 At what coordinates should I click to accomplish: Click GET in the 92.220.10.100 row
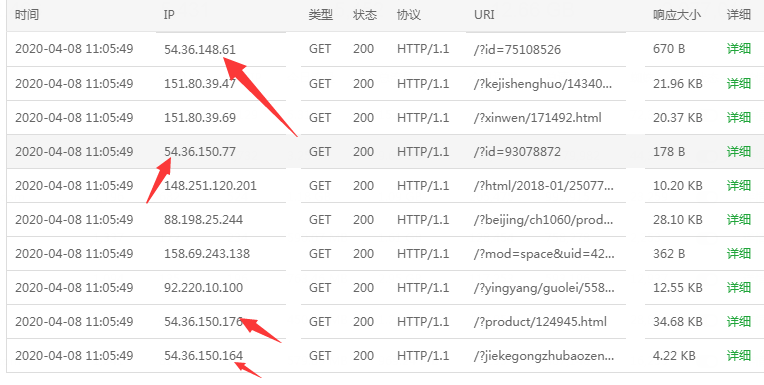point(320,288)
